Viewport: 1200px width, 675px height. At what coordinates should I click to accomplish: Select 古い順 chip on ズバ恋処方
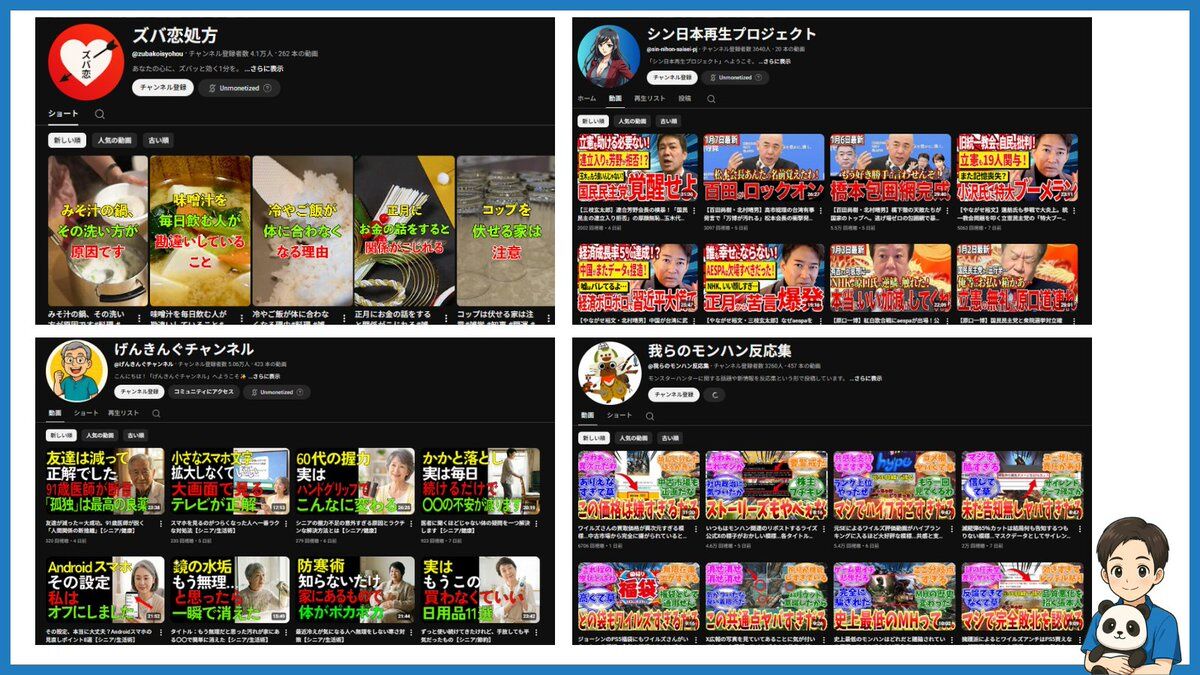coord(157,140)
